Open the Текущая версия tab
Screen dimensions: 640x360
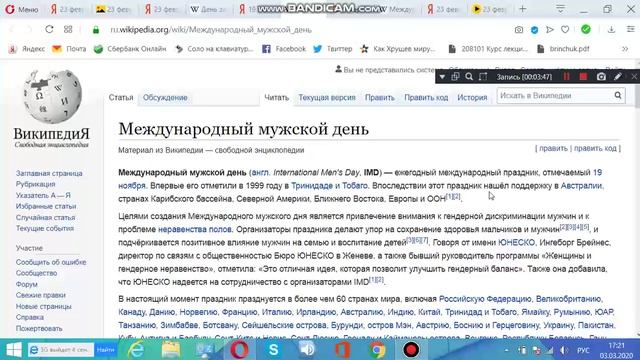click(x=327, y=98)
